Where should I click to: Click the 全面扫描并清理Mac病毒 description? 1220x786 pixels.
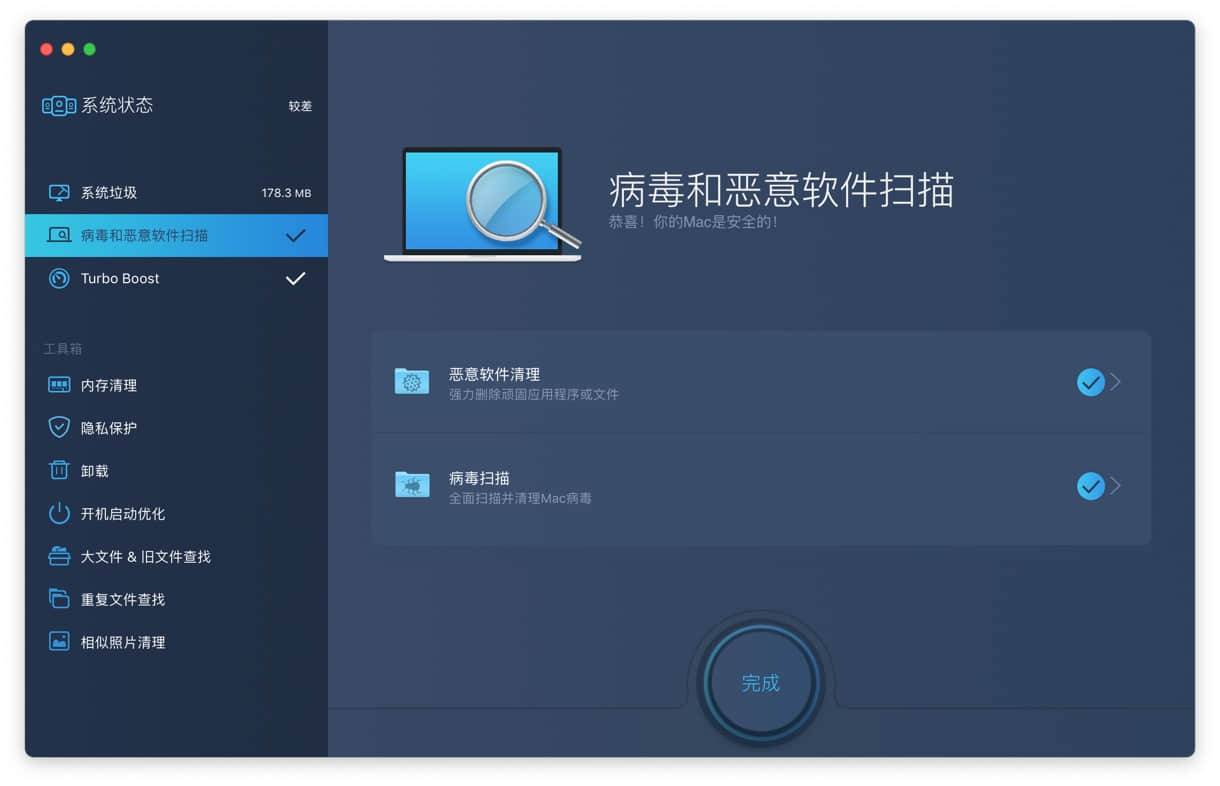(x=520, y=498)
